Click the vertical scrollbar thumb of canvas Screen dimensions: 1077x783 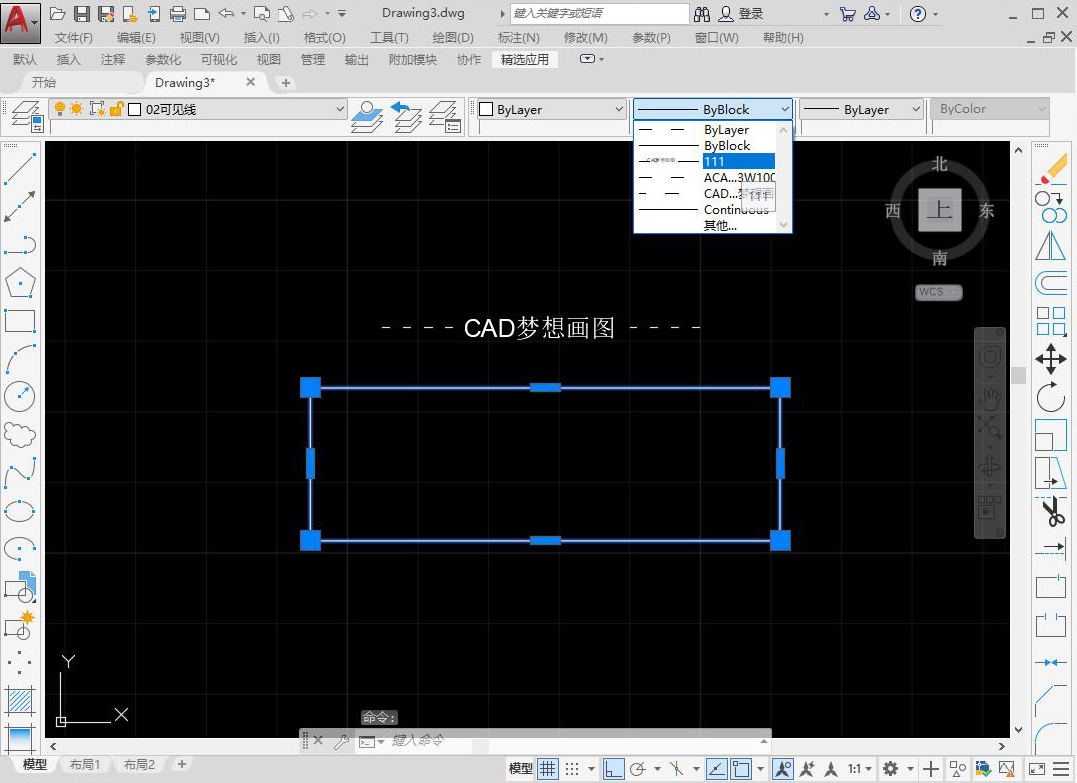click(x=1019, y=375)
